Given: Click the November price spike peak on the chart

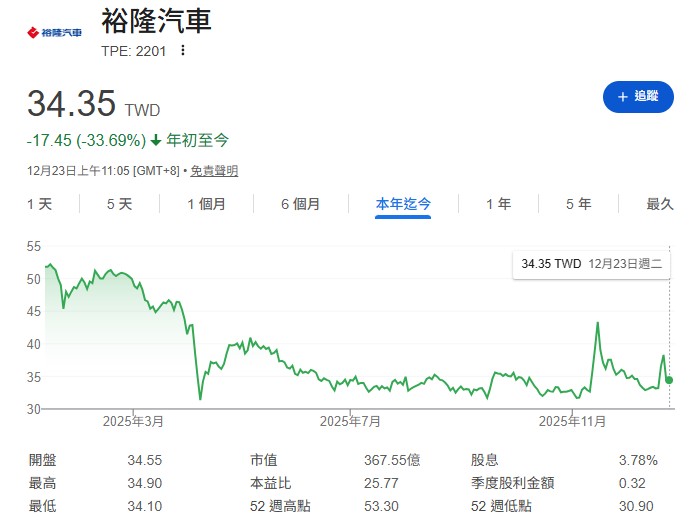Looking at the screenshot, I should point(597,323).
